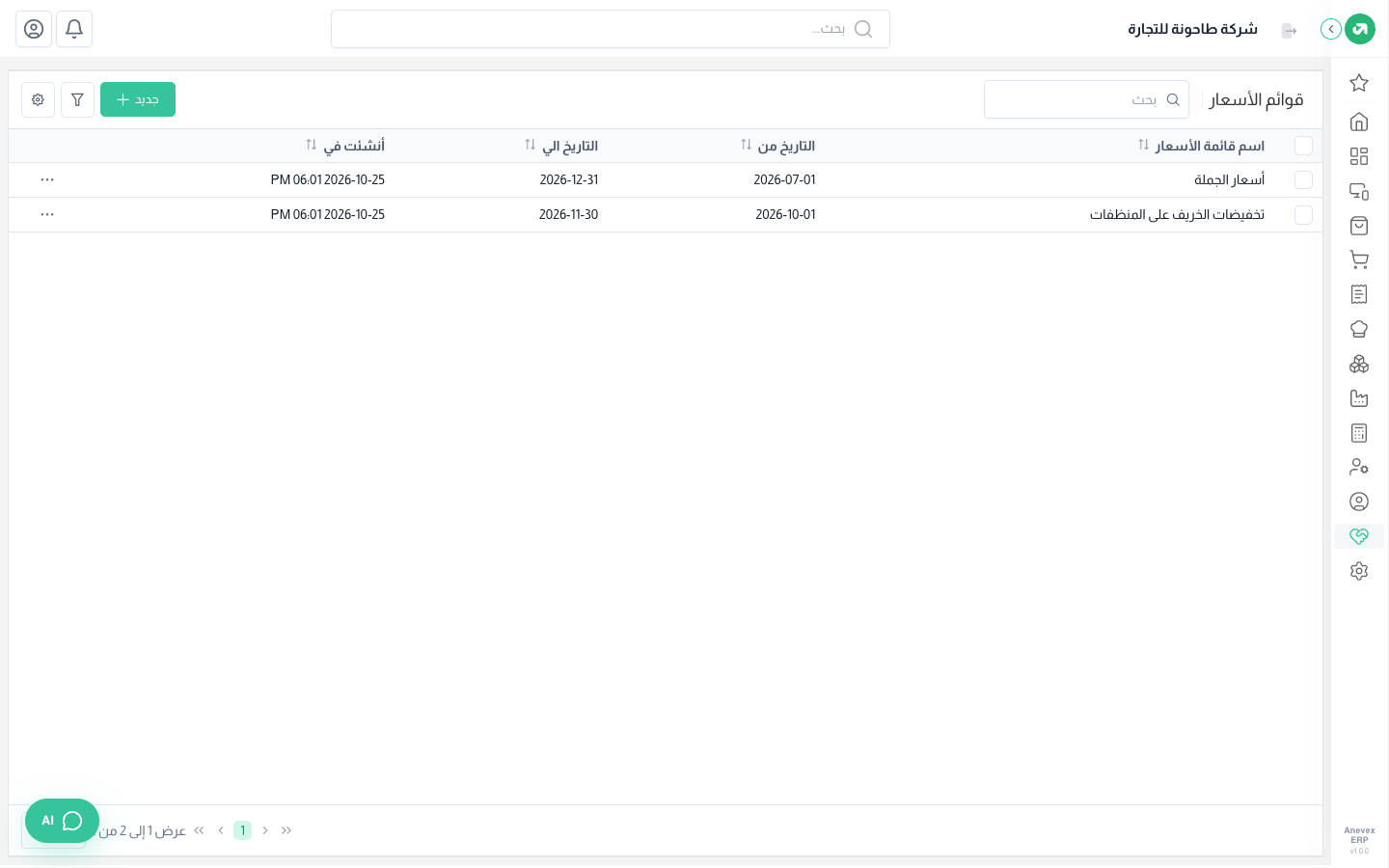This screenshot has height=868, width=1389.
Task: Click the date 2026-12-31 cell
Action: pos(569,180)
